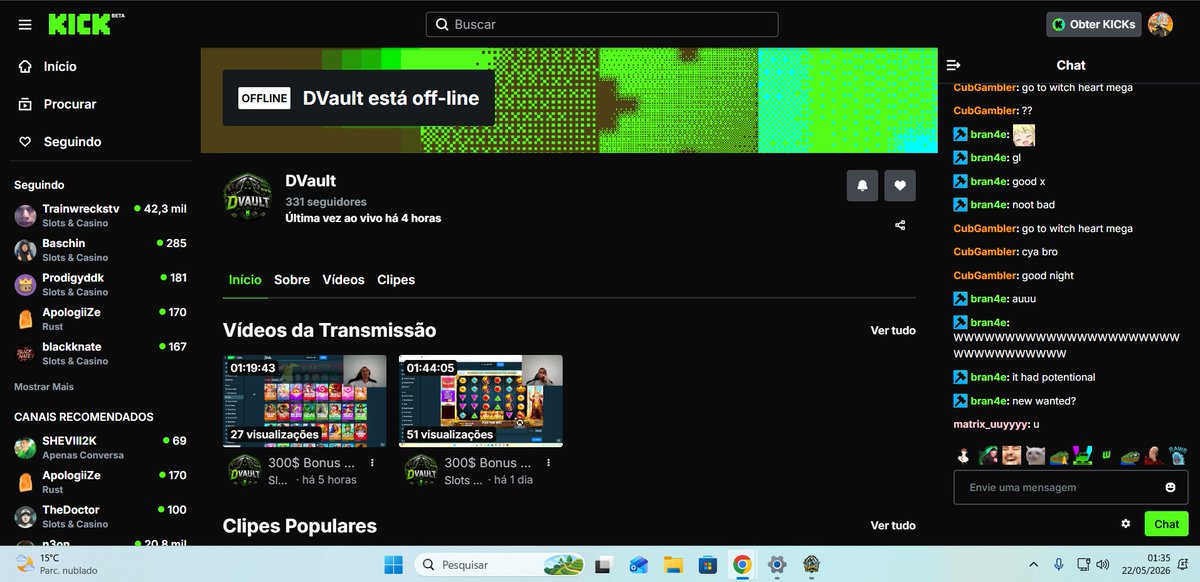1200x582 pixels.
Task: Open the user profile avatar menu
Action: click(x=1160, y=24)
